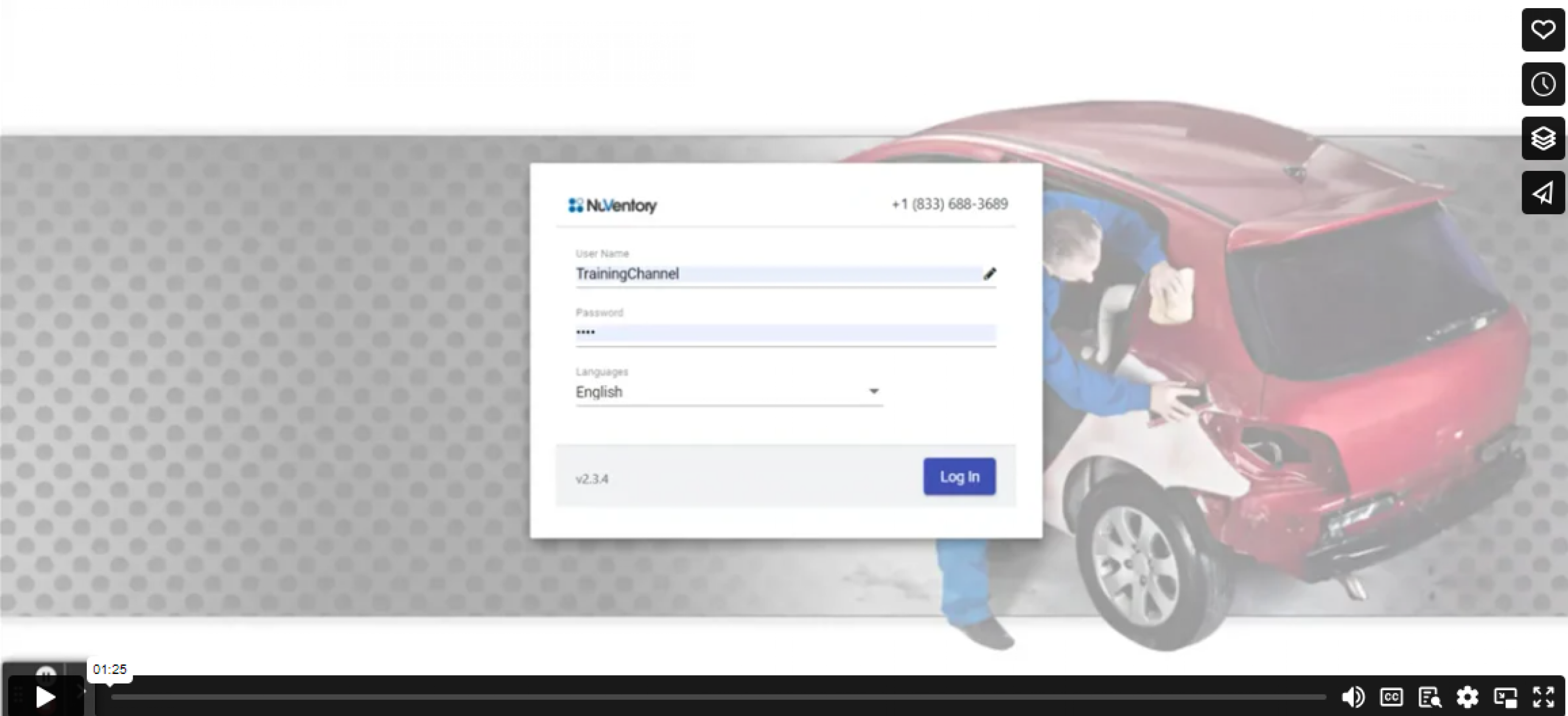
Task: Click the history/clock icon
Action: [1543, 84]
